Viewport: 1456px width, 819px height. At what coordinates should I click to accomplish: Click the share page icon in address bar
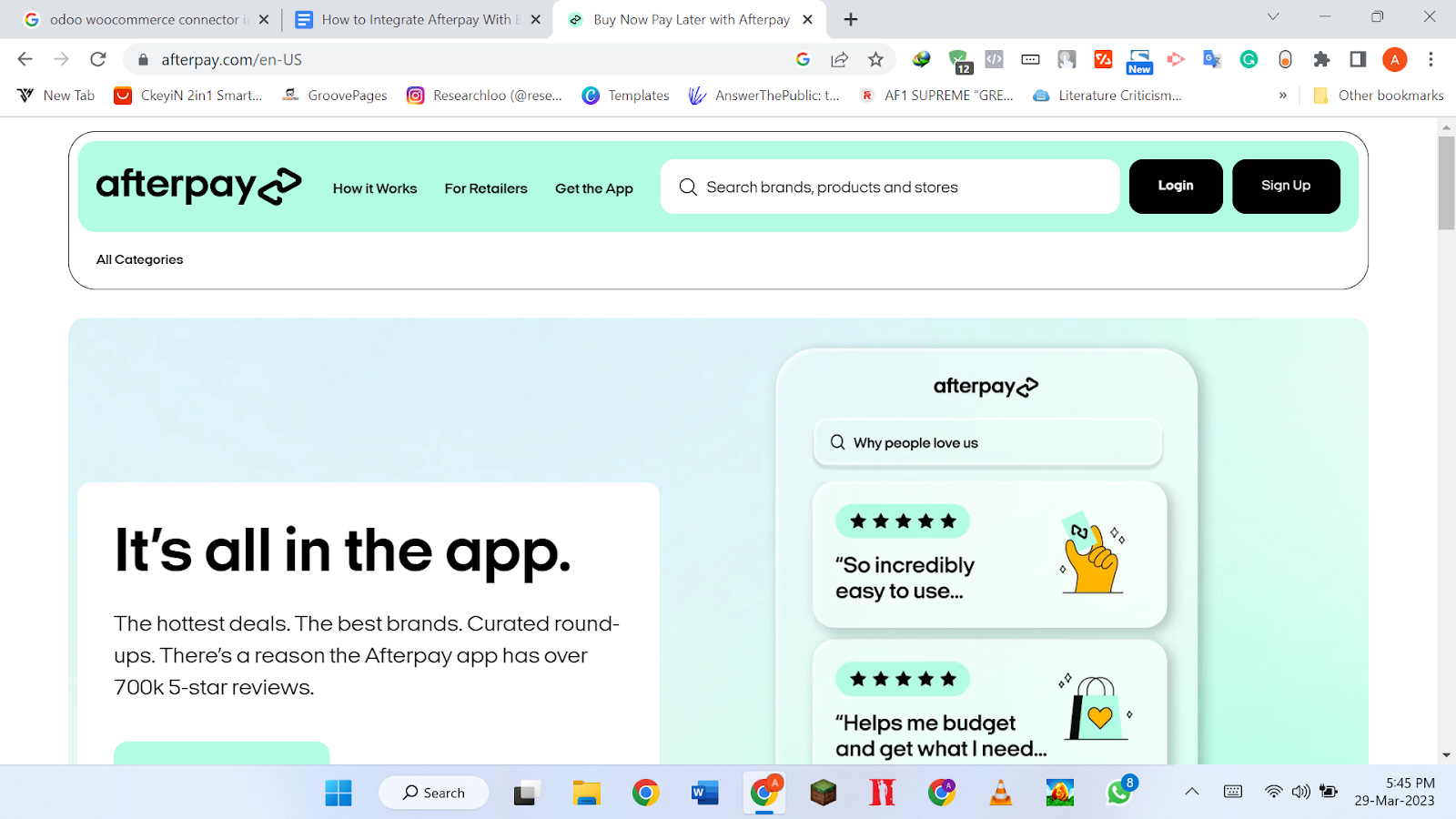click(839, 59)
